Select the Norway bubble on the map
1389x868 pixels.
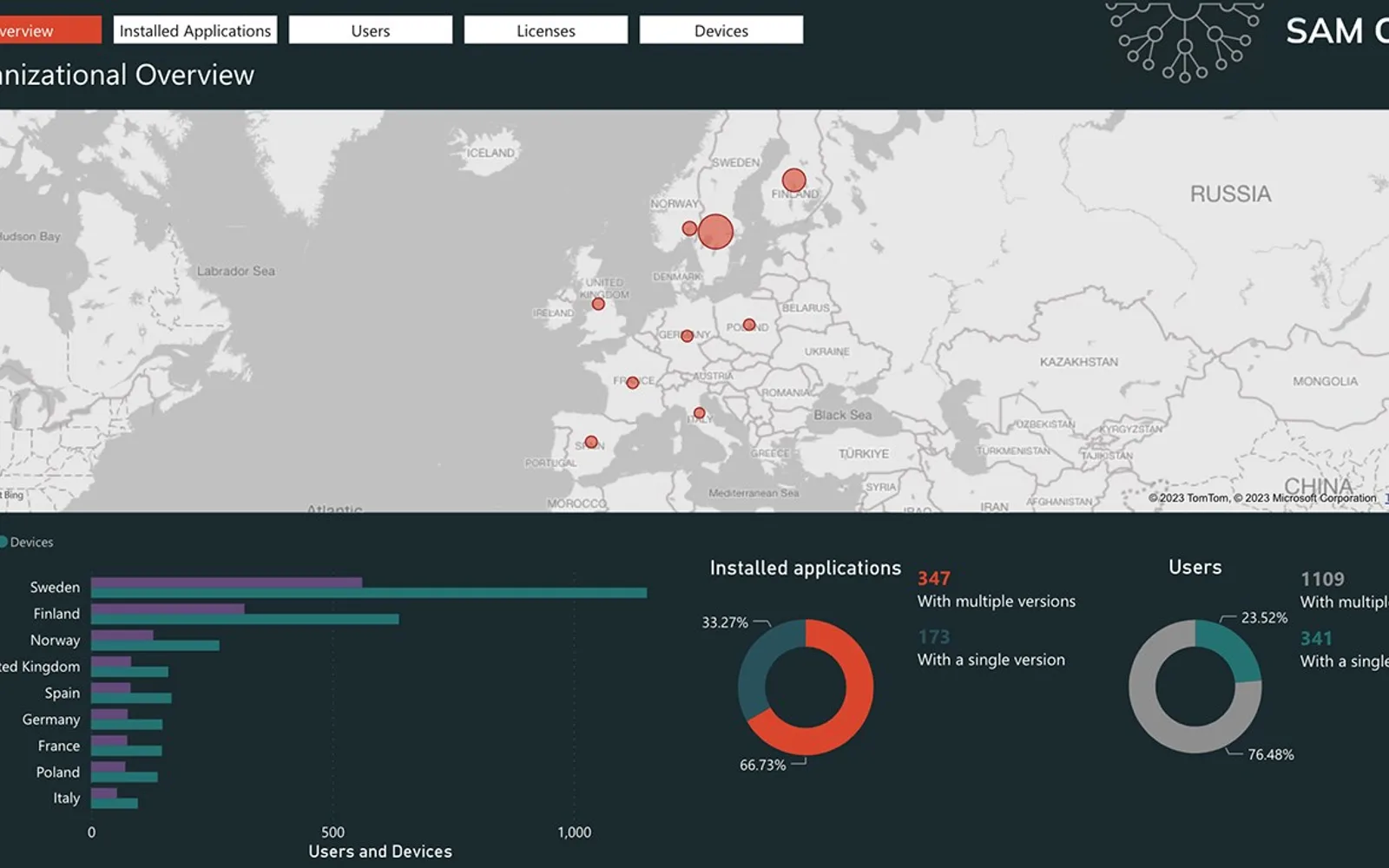689,228
